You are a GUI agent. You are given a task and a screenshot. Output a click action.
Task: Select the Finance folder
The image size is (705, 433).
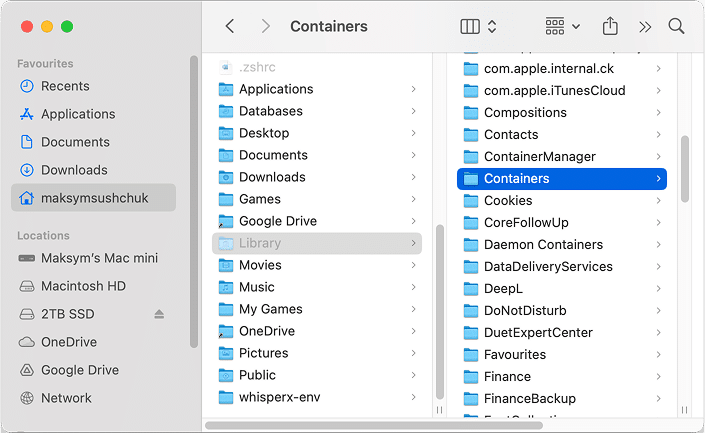562,377
